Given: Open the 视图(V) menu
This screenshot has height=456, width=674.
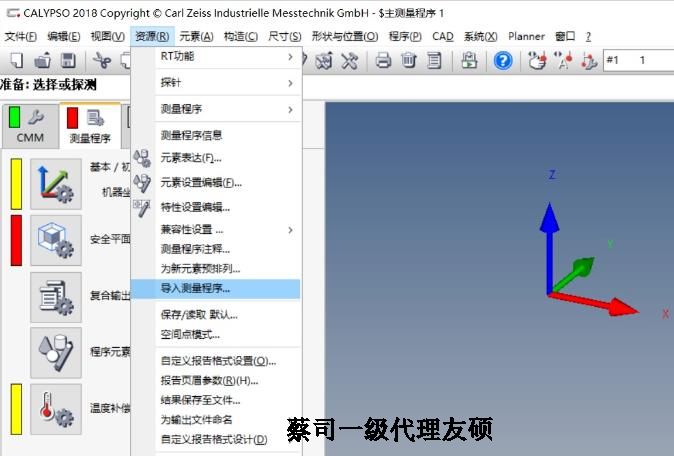Looking at the screenshot, I should pyautogui.click(x=107, y=37).
